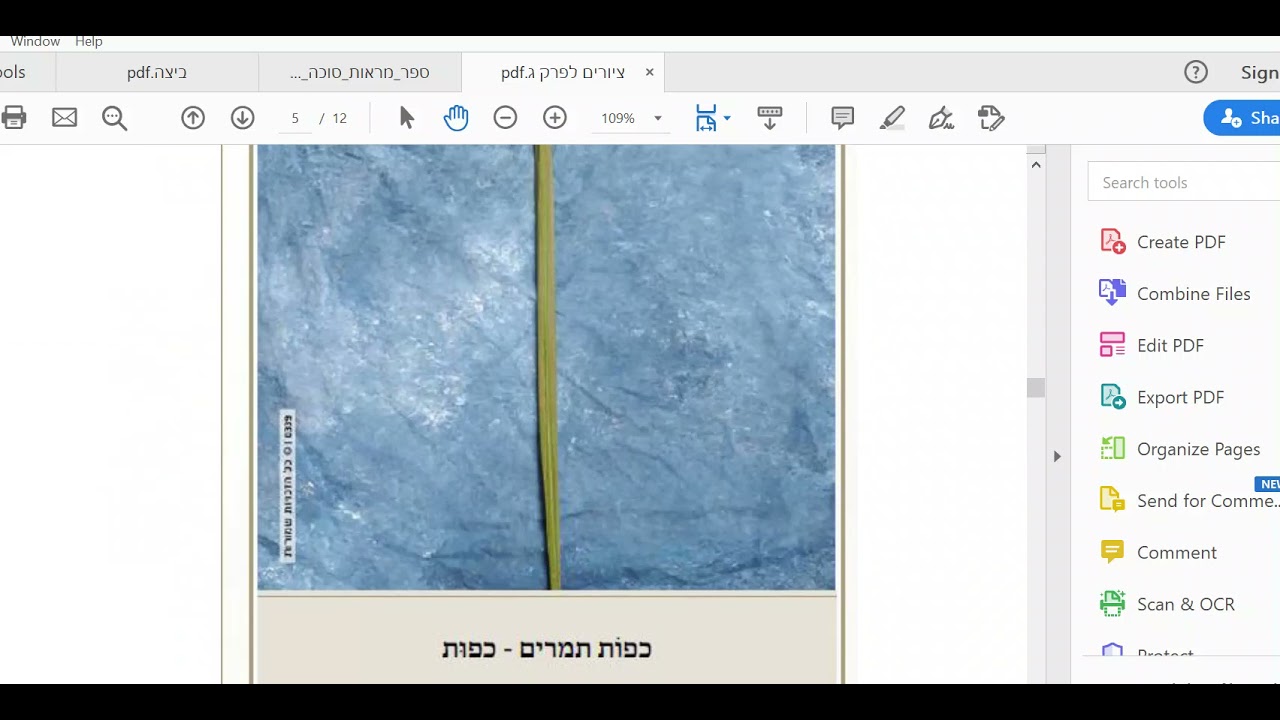This screenshot has height=720, width=1280.
Task: Go to next page arrow
Action: [x=243, y=118]
